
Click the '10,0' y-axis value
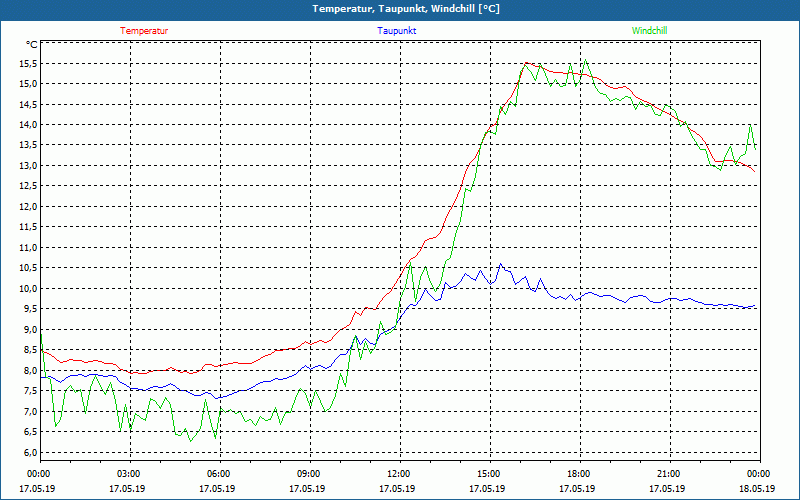point(29,288)
